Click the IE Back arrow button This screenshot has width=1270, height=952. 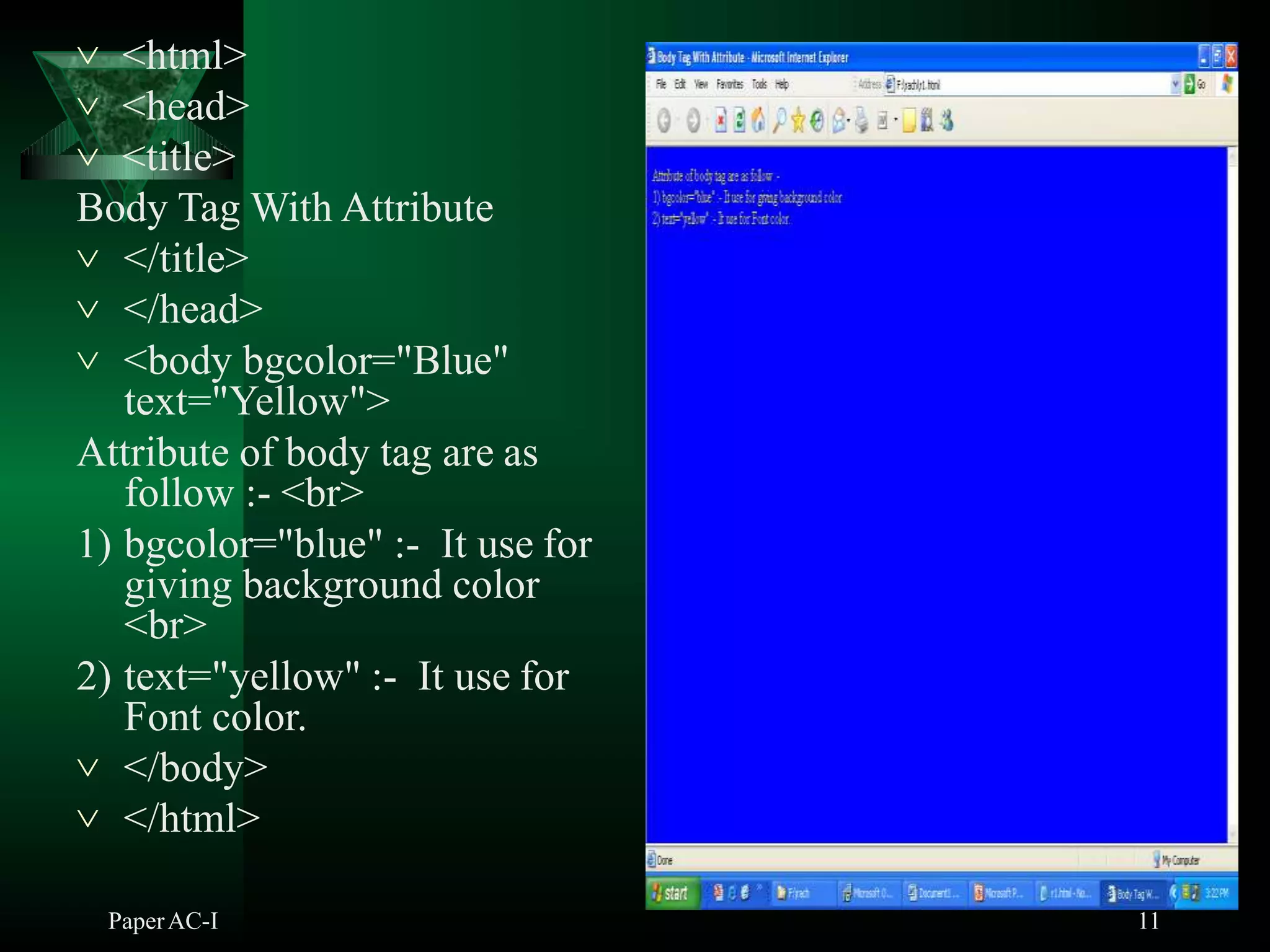point(664,120)
